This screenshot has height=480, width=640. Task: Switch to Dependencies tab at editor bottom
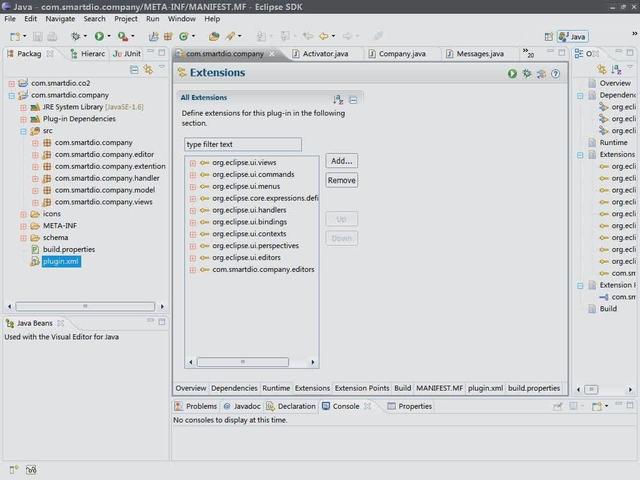tap(234, 388)
